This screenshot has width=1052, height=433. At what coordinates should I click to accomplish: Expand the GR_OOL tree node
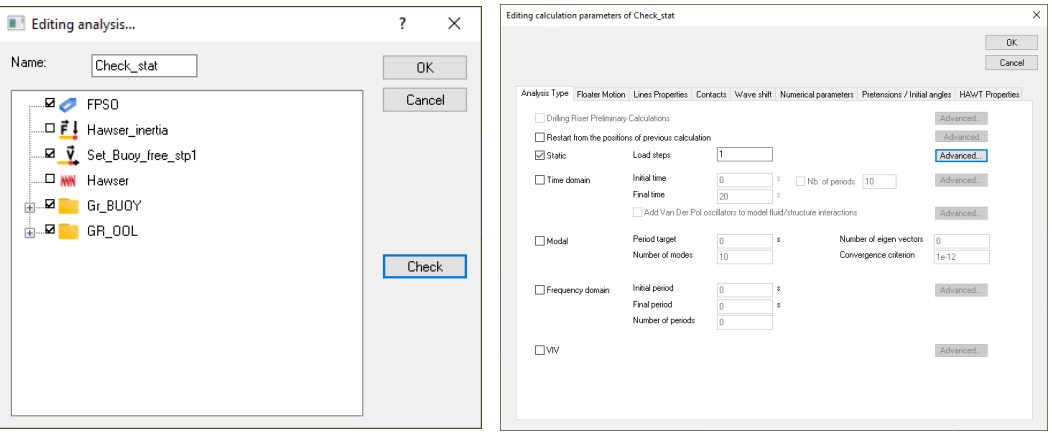[27, 233]
